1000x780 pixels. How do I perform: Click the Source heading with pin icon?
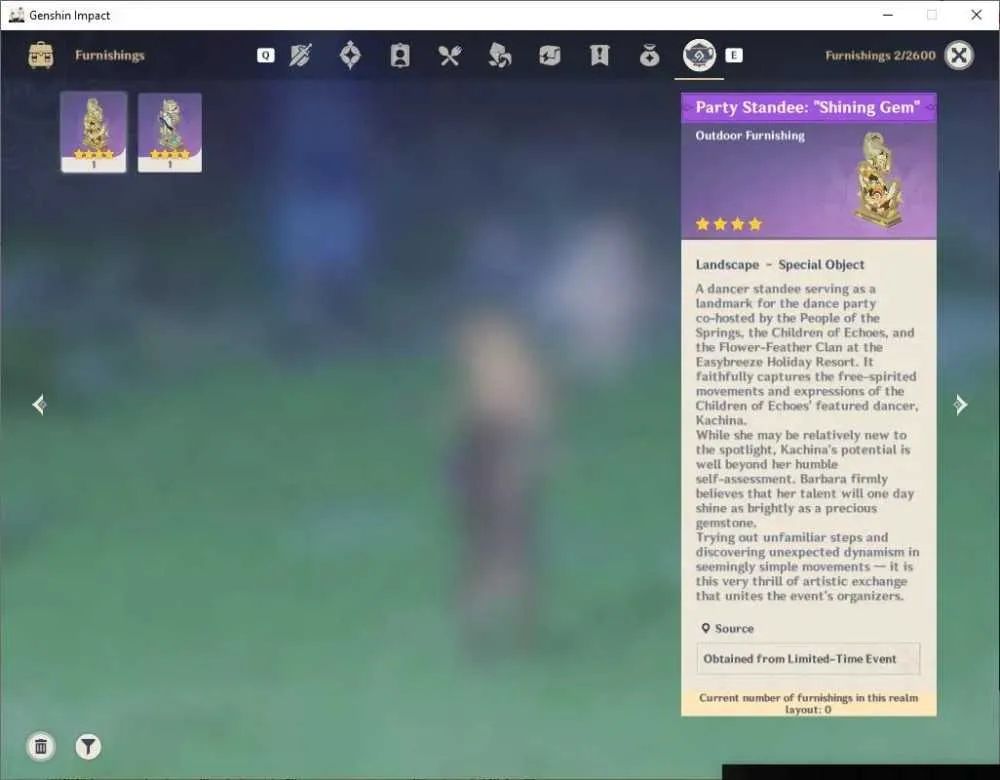(728, 628)
